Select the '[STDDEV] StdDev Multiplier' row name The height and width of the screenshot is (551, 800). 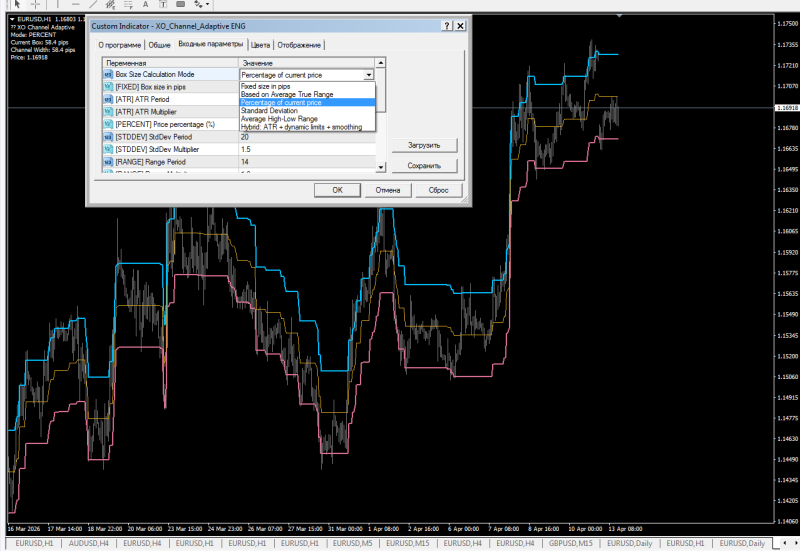click(x=157, y=149)
